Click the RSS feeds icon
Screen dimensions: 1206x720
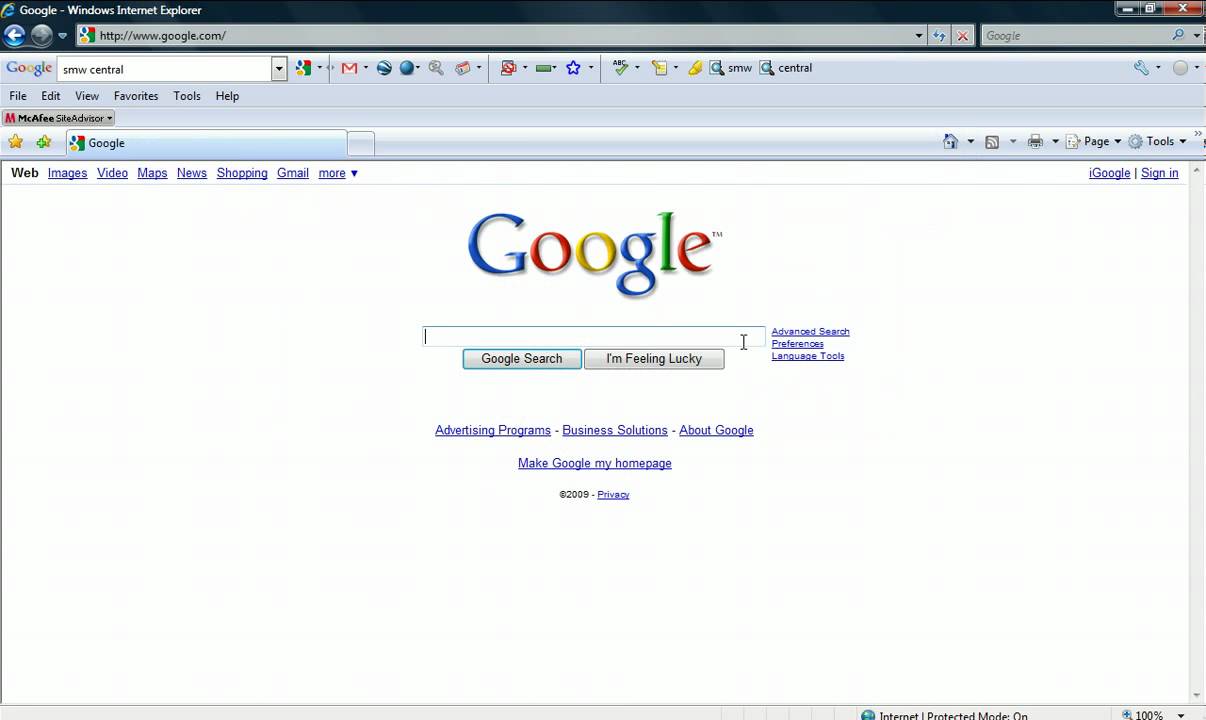tap(992, 142)
